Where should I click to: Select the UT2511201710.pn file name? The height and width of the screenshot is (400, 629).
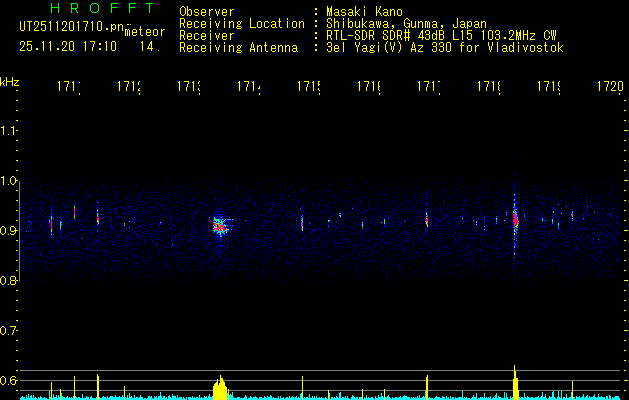72,27
